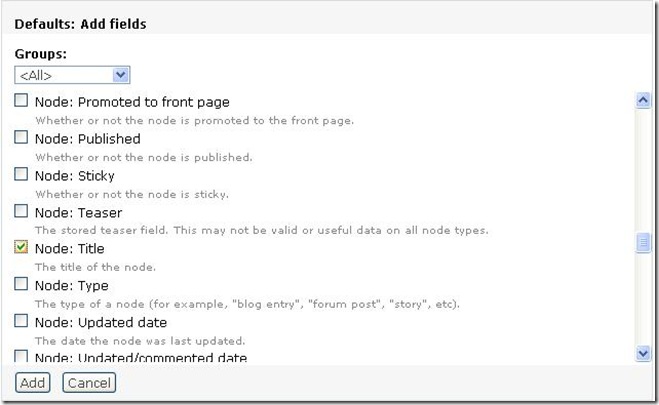Tick the Node: Sticky checkbox

click(x=21, y=175)
